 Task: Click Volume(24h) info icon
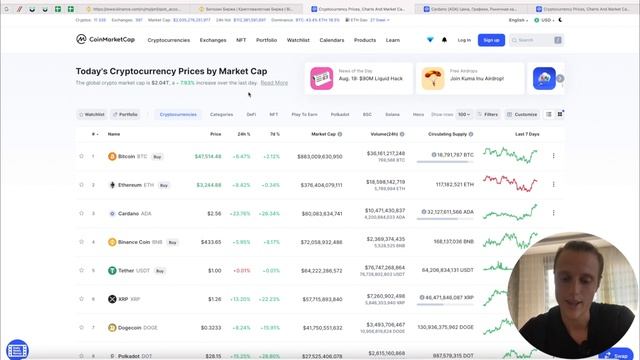402,134
